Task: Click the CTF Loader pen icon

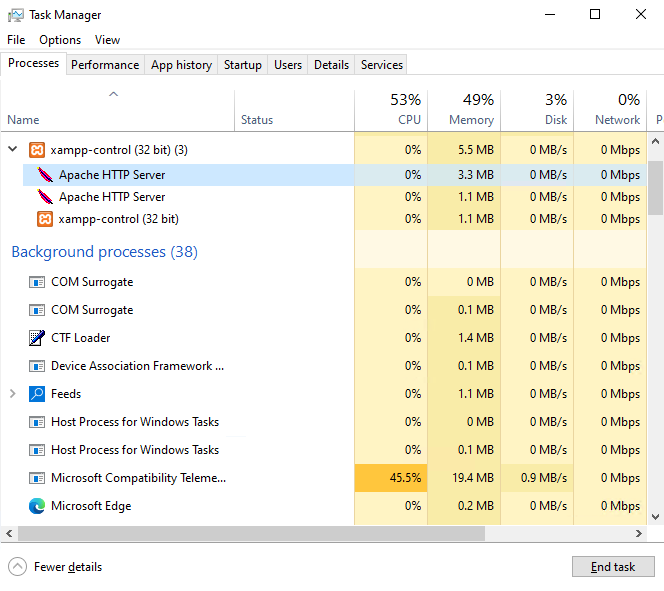Action: coord(37,338)
